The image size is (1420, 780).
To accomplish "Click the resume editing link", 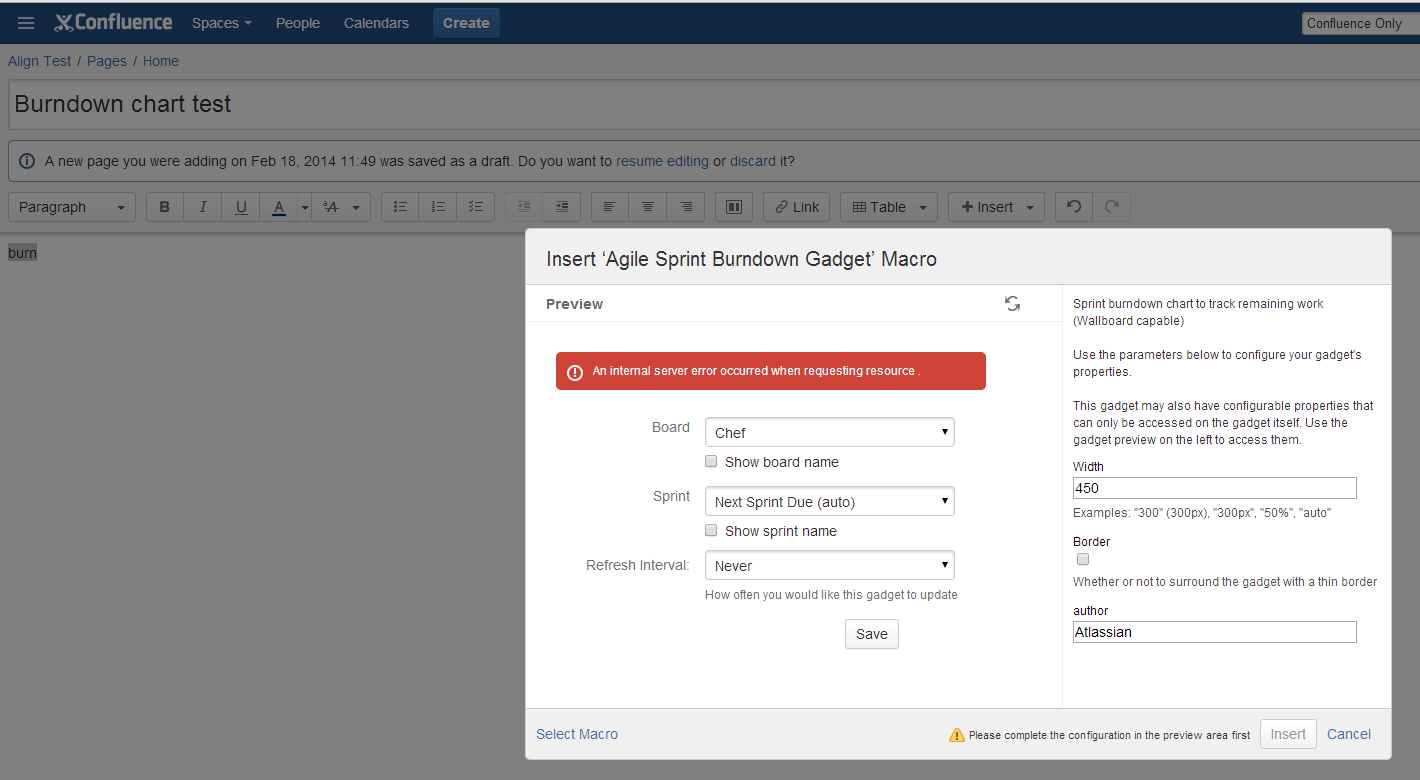I will 662,161.
